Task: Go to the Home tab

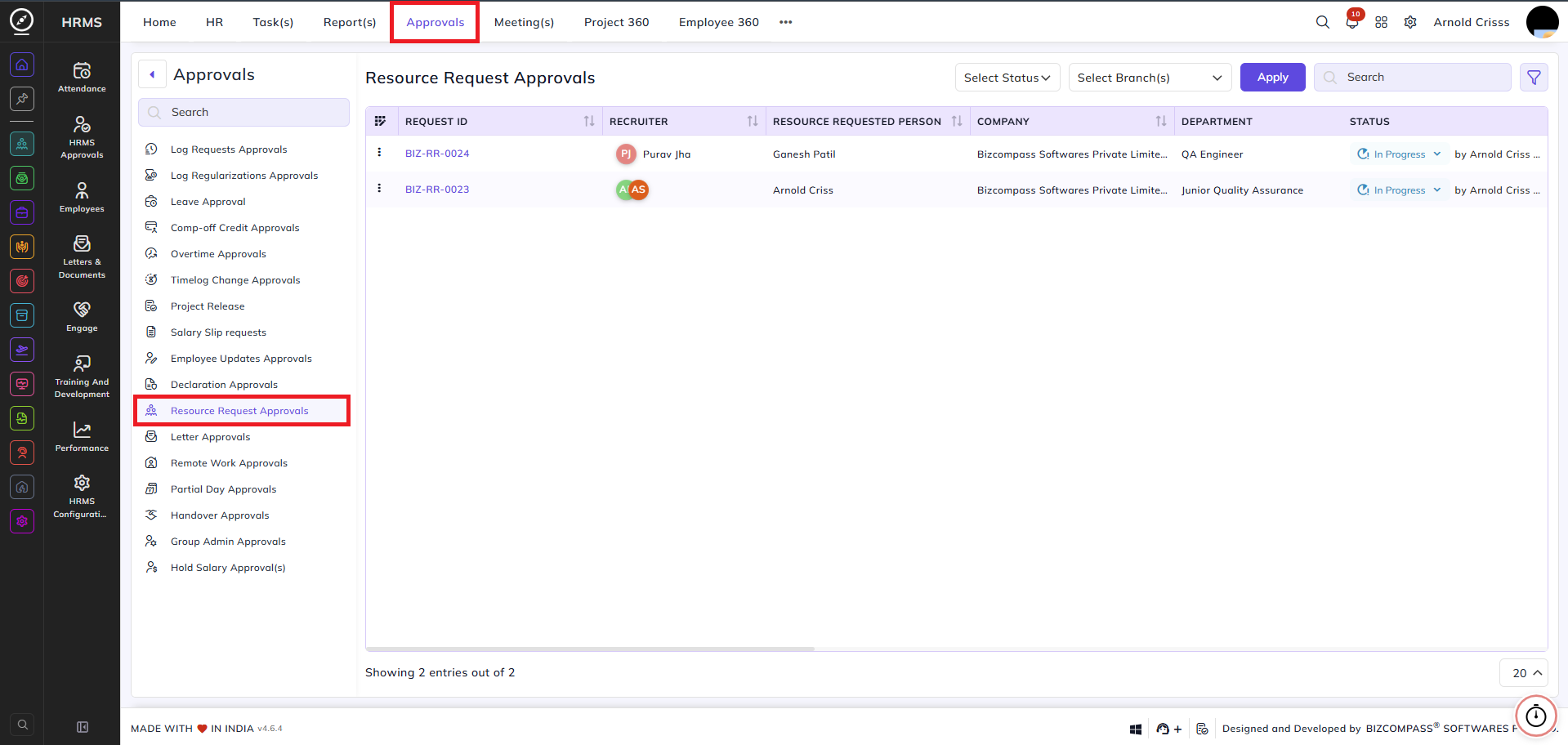Action: [159, 22]
